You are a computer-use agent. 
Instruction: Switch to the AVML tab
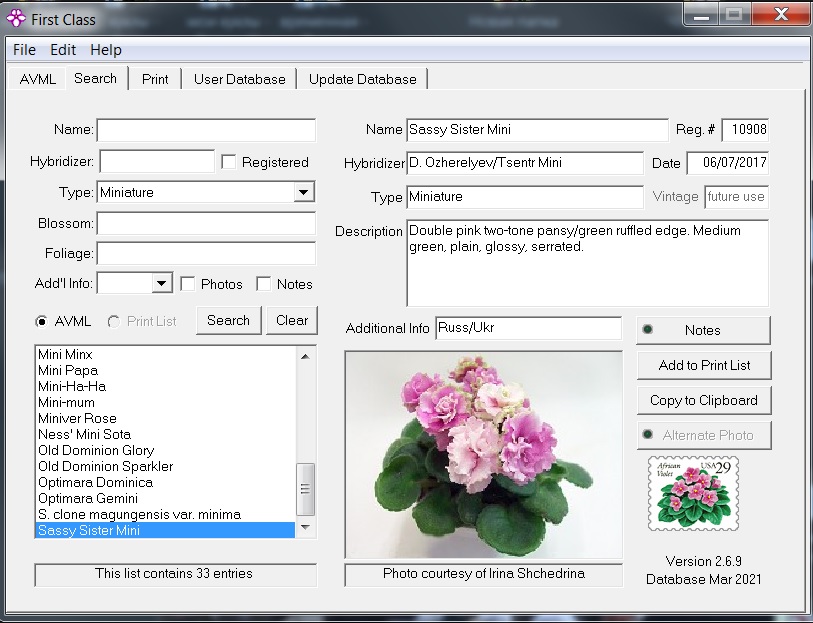pyautogui.click(x=37, y=79)
